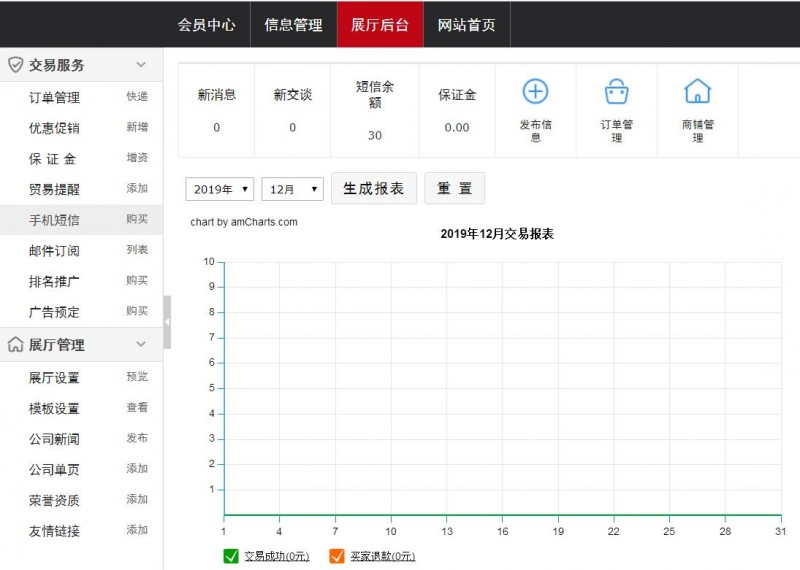Click the 交易服务 shield icon
This screenshot has width=800, height=570.
click(x=15, y=65)
